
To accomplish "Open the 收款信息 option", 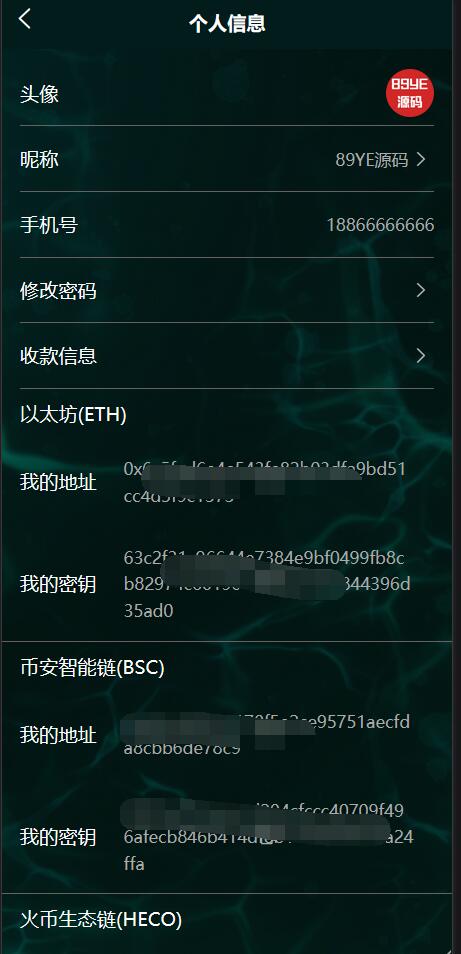I will tap(227, 355).
